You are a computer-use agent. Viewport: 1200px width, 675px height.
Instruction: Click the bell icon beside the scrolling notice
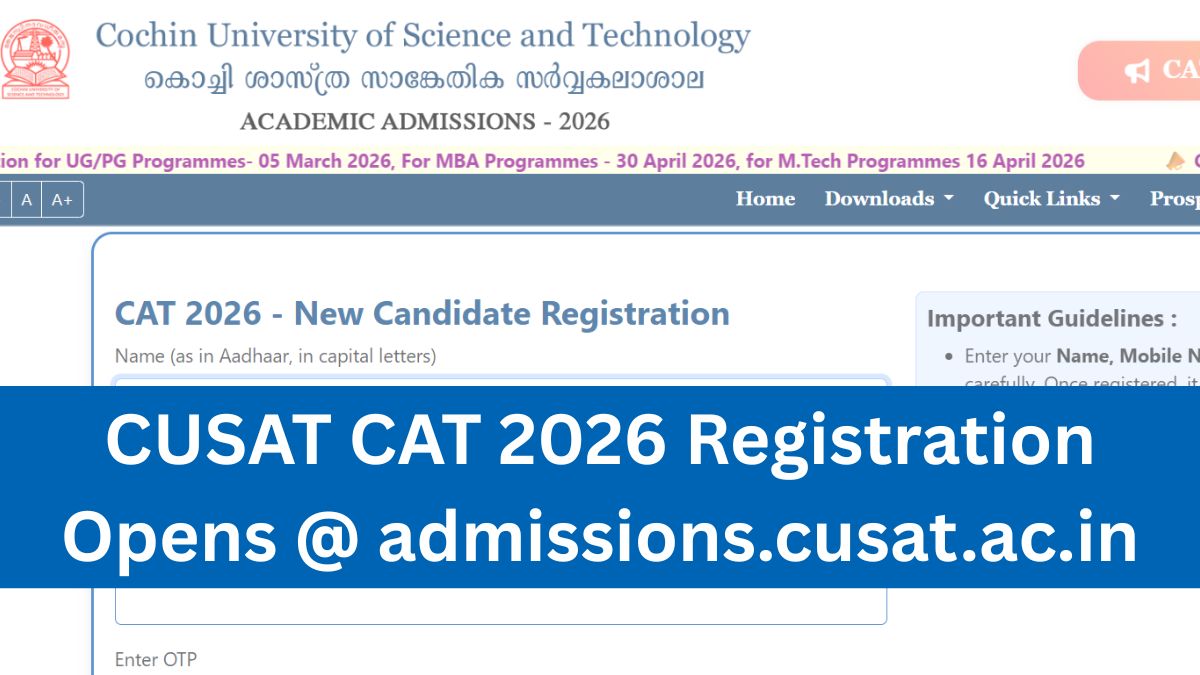1176,160
